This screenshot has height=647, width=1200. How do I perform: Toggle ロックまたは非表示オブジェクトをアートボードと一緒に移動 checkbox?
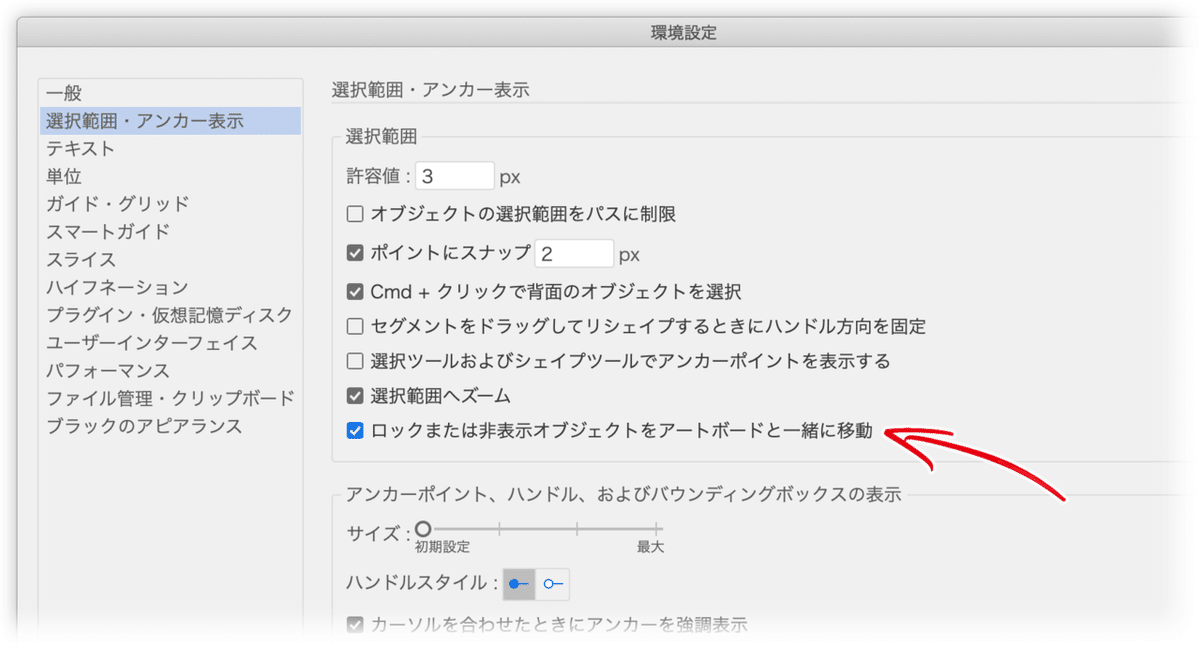click(354, 431)
